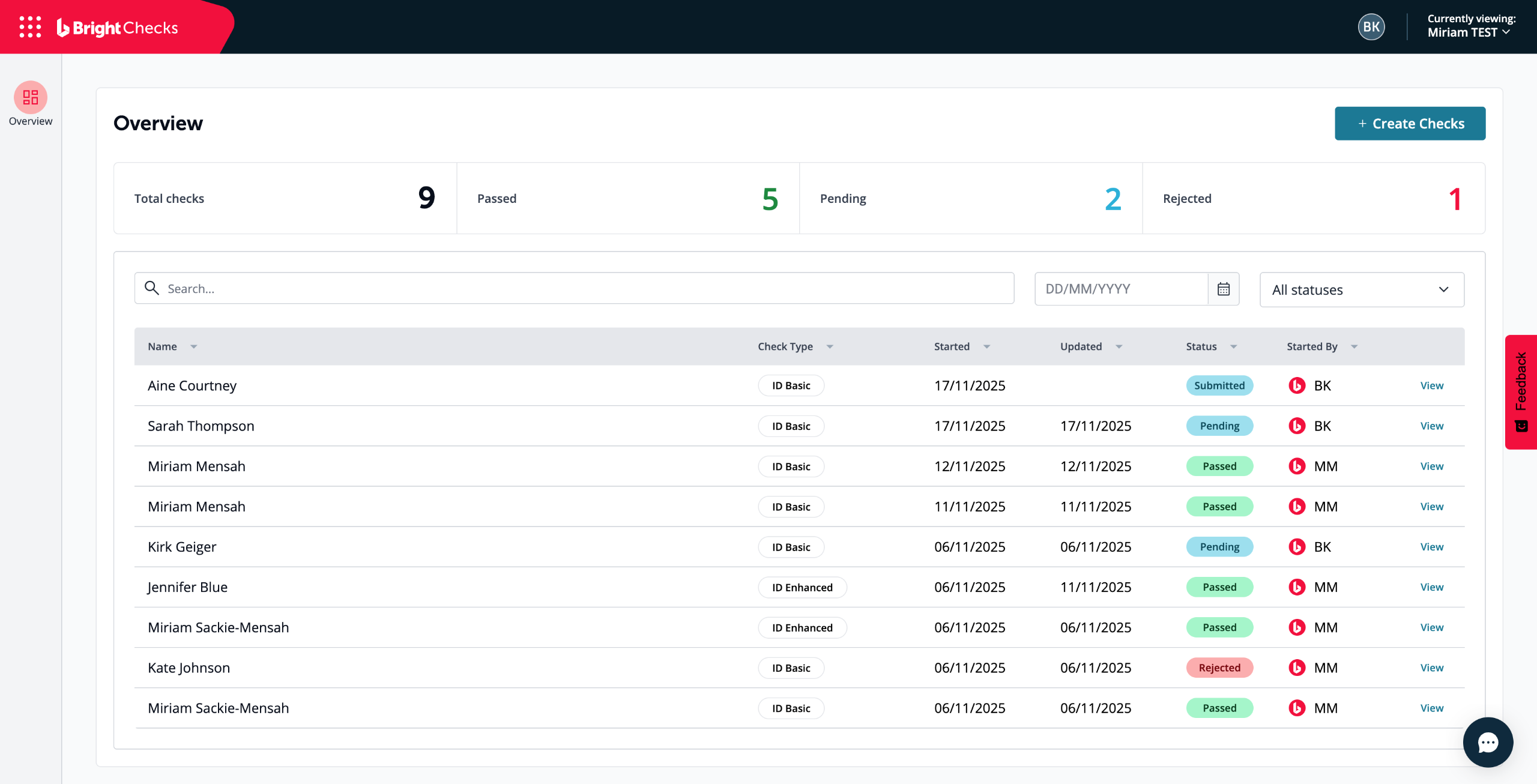1537x784 pixels.
Task: View Aine Courtney's submitted check
Action: [1431, 385]
